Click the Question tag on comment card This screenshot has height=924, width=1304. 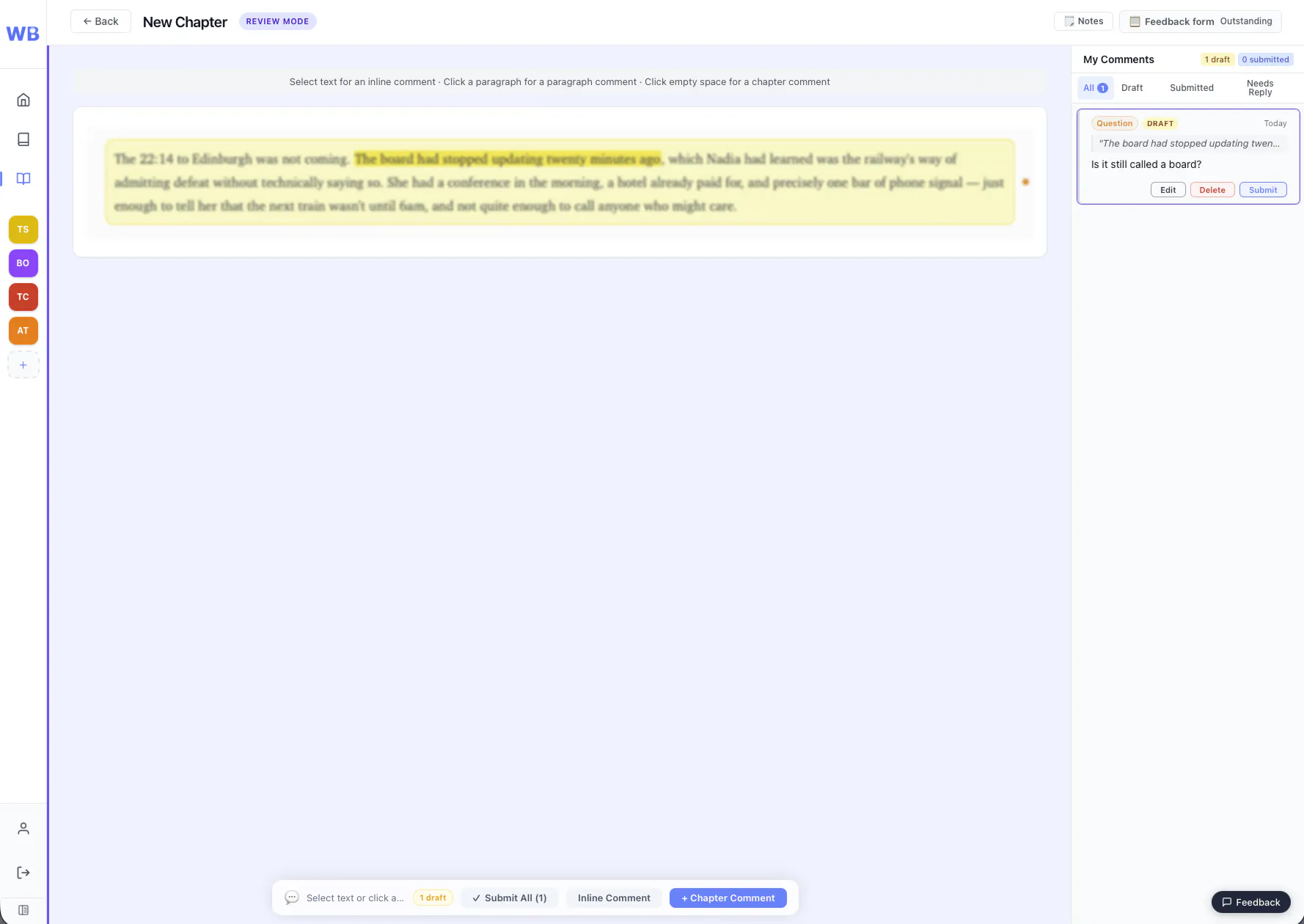coord(1115,123)
